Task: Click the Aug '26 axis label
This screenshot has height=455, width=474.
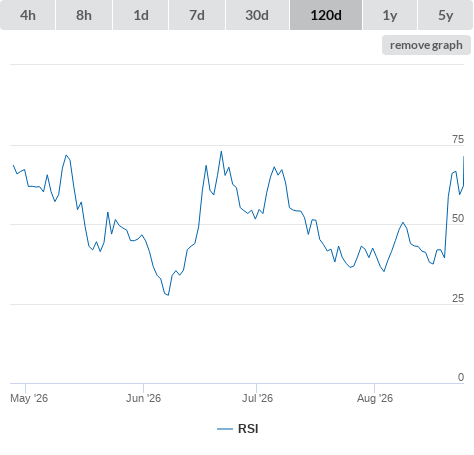Action: click(375, 398)
